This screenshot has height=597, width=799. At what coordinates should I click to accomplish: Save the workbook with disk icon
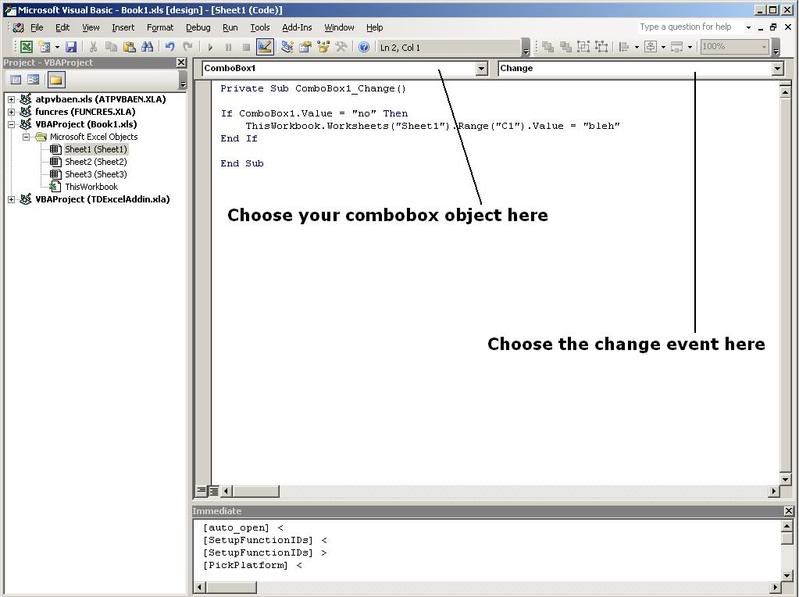tap(71, 47)
